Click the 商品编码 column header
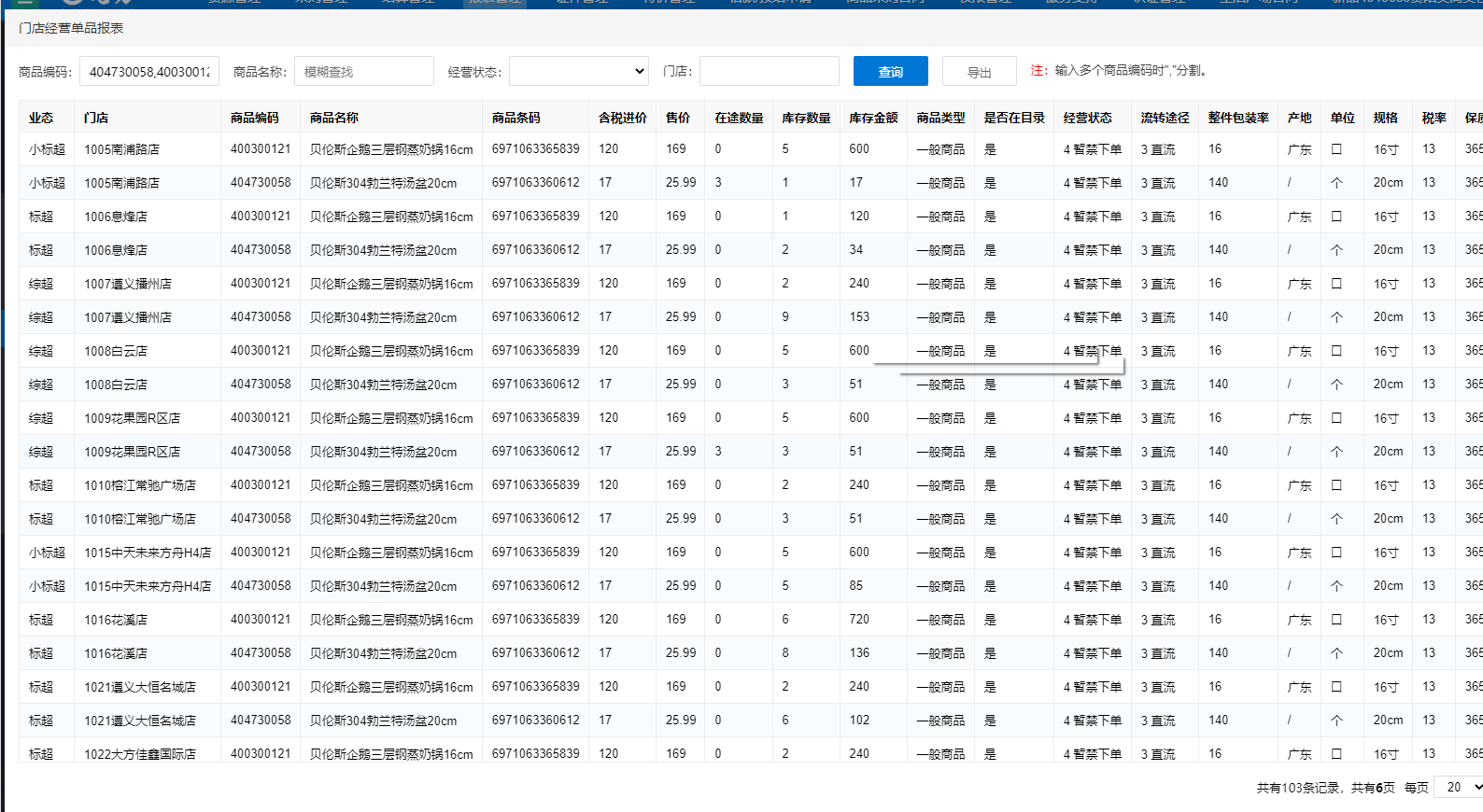 coord(255,118)
